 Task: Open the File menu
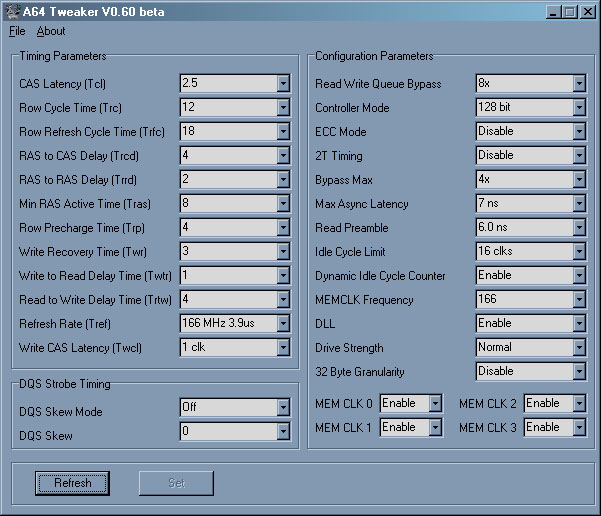(x=17, y=31)
